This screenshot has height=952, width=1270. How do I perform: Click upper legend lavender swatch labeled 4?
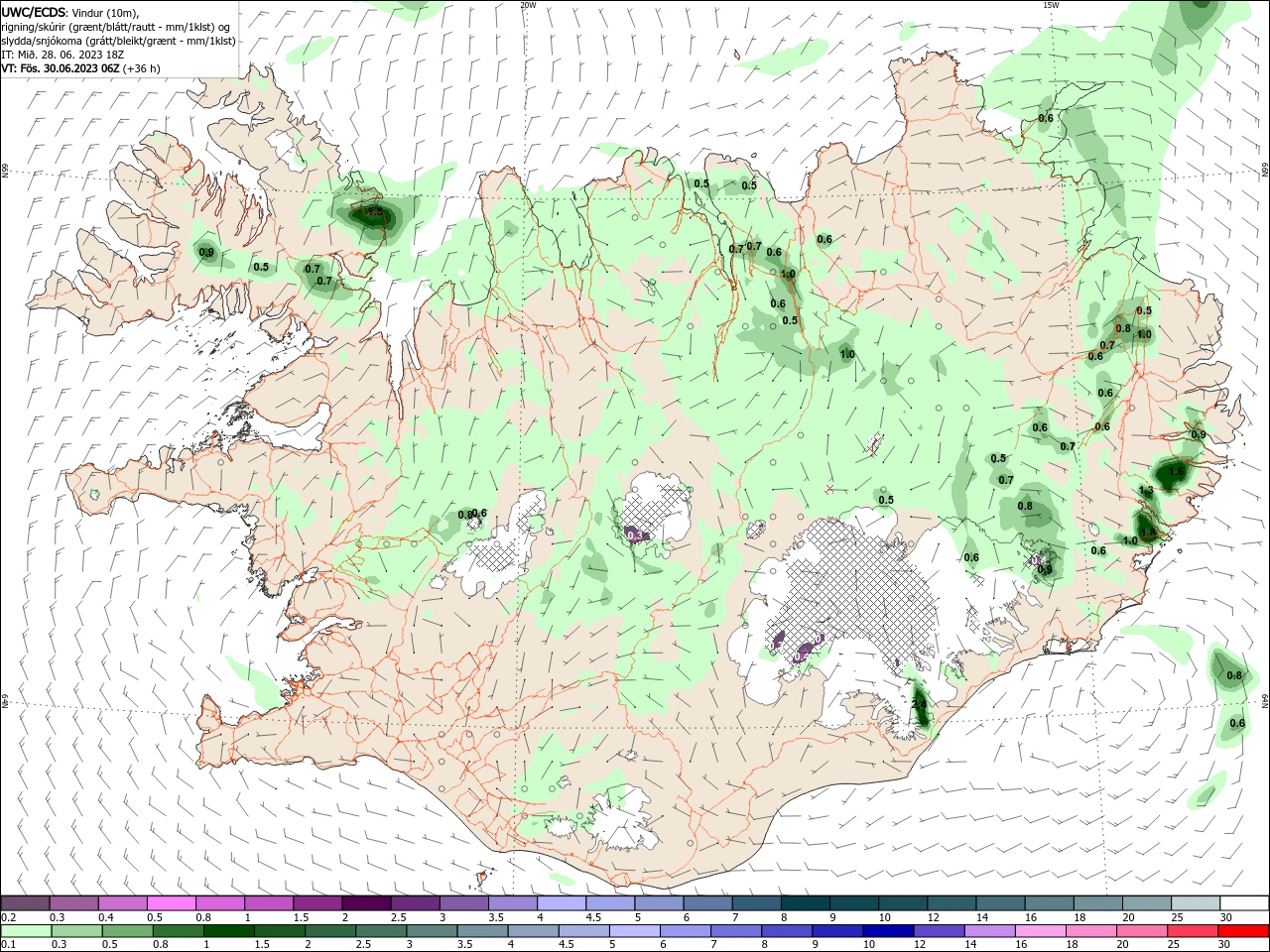(x=561, y=903)
